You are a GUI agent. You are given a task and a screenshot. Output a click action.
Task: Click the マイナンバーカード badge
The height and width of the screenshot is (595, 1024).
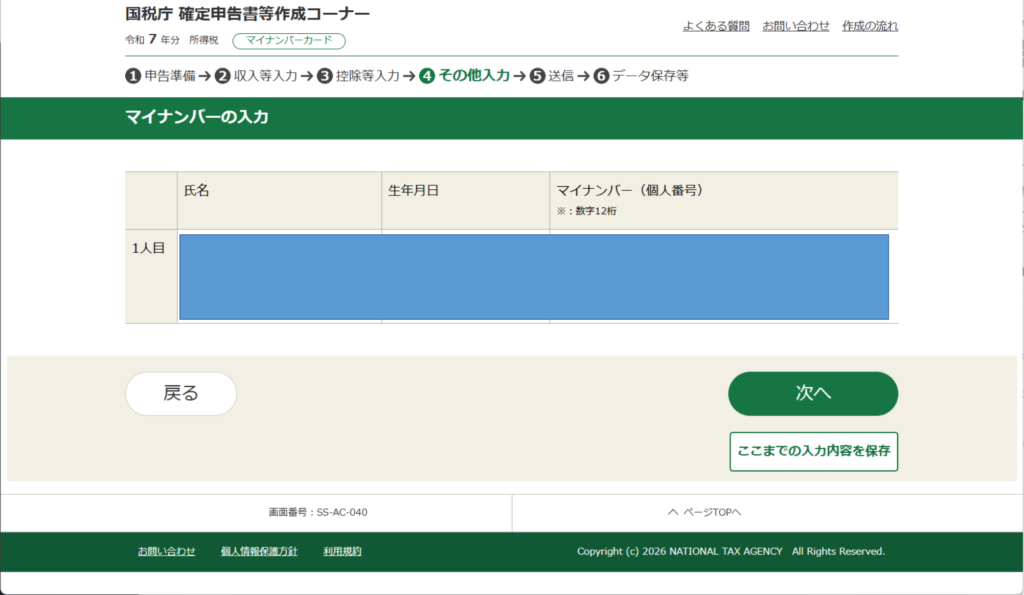288,41
